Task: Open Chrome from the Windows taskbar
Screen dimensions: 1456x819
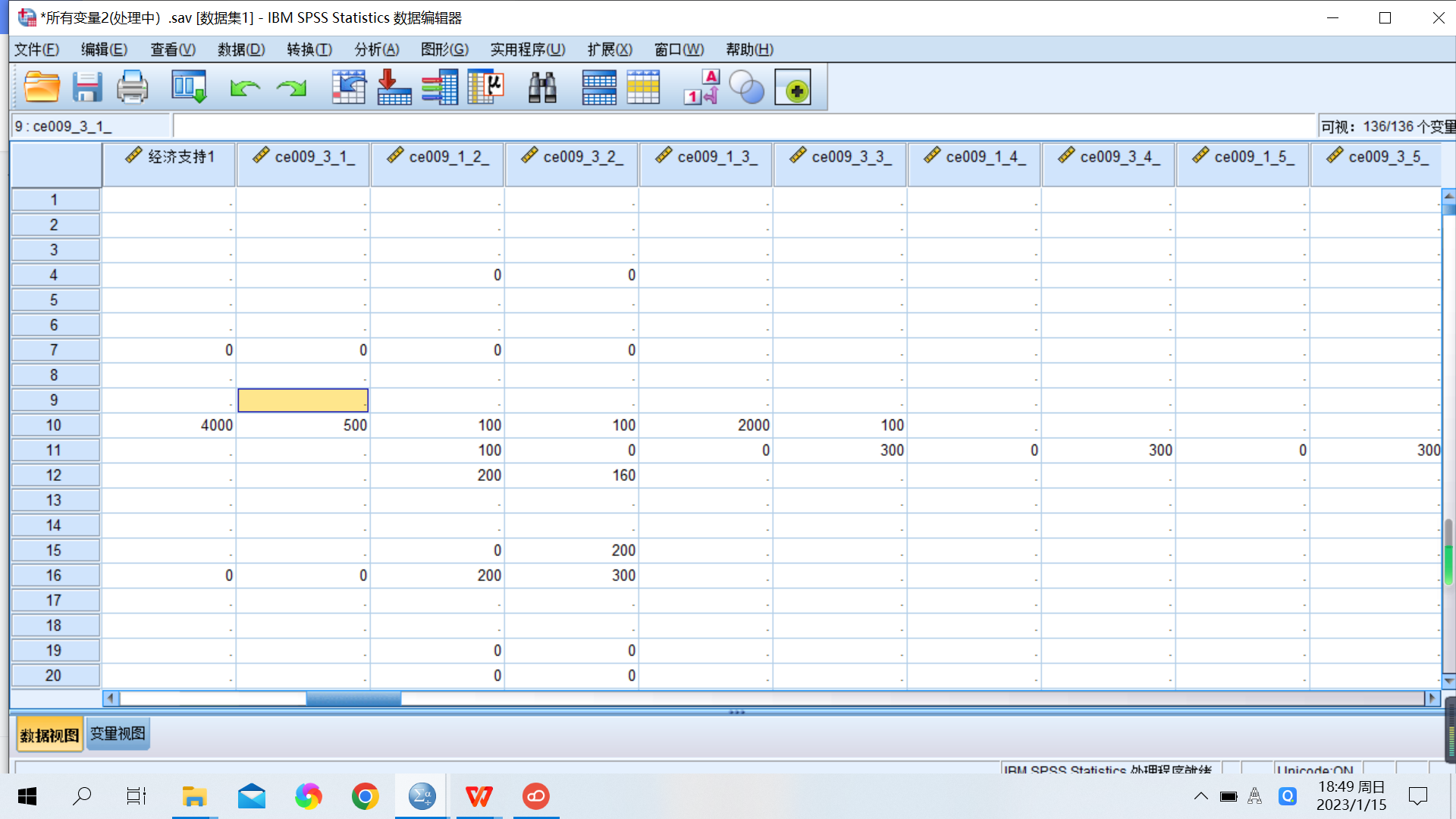Action: tap(365, 796)
